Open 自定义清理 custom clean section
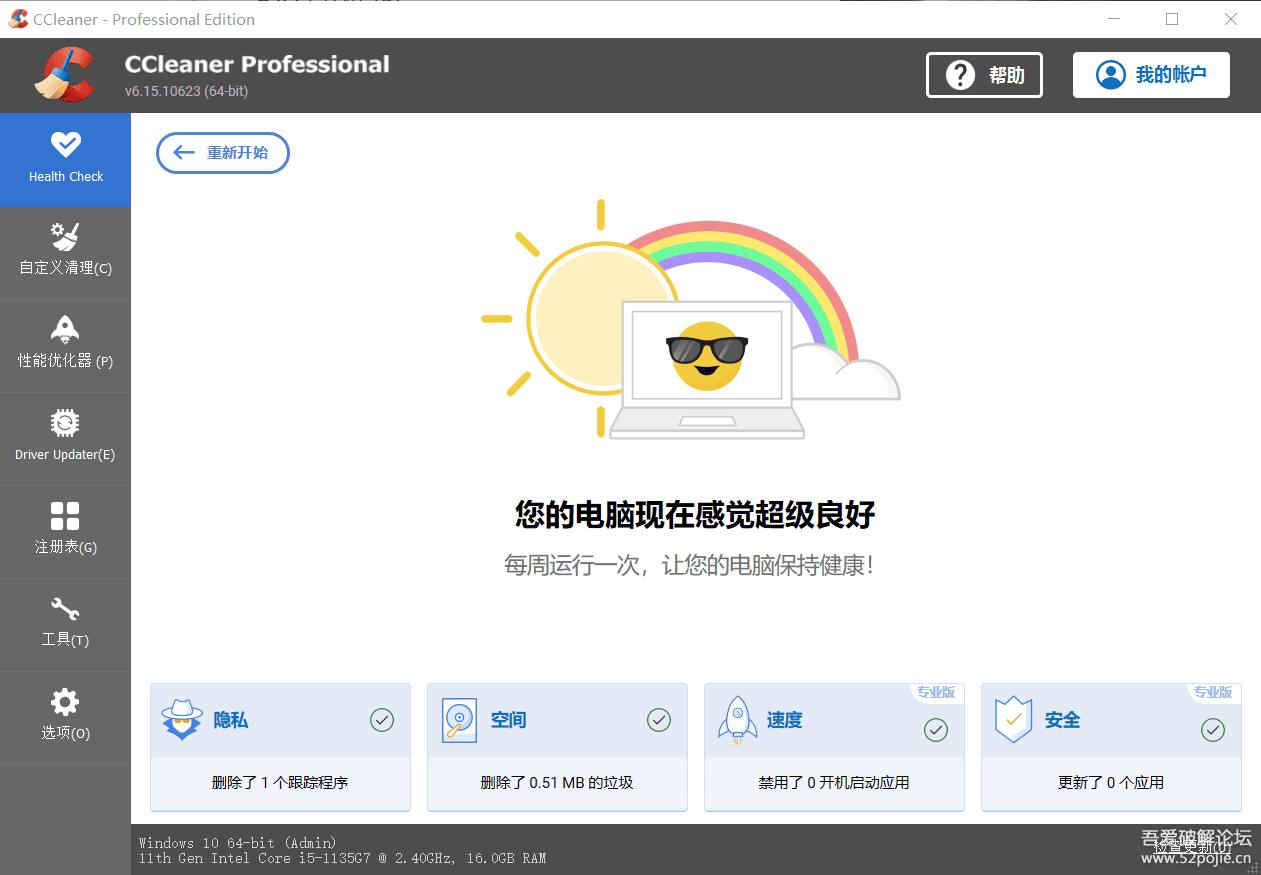The image size is (1261, 875). (65, 253)
